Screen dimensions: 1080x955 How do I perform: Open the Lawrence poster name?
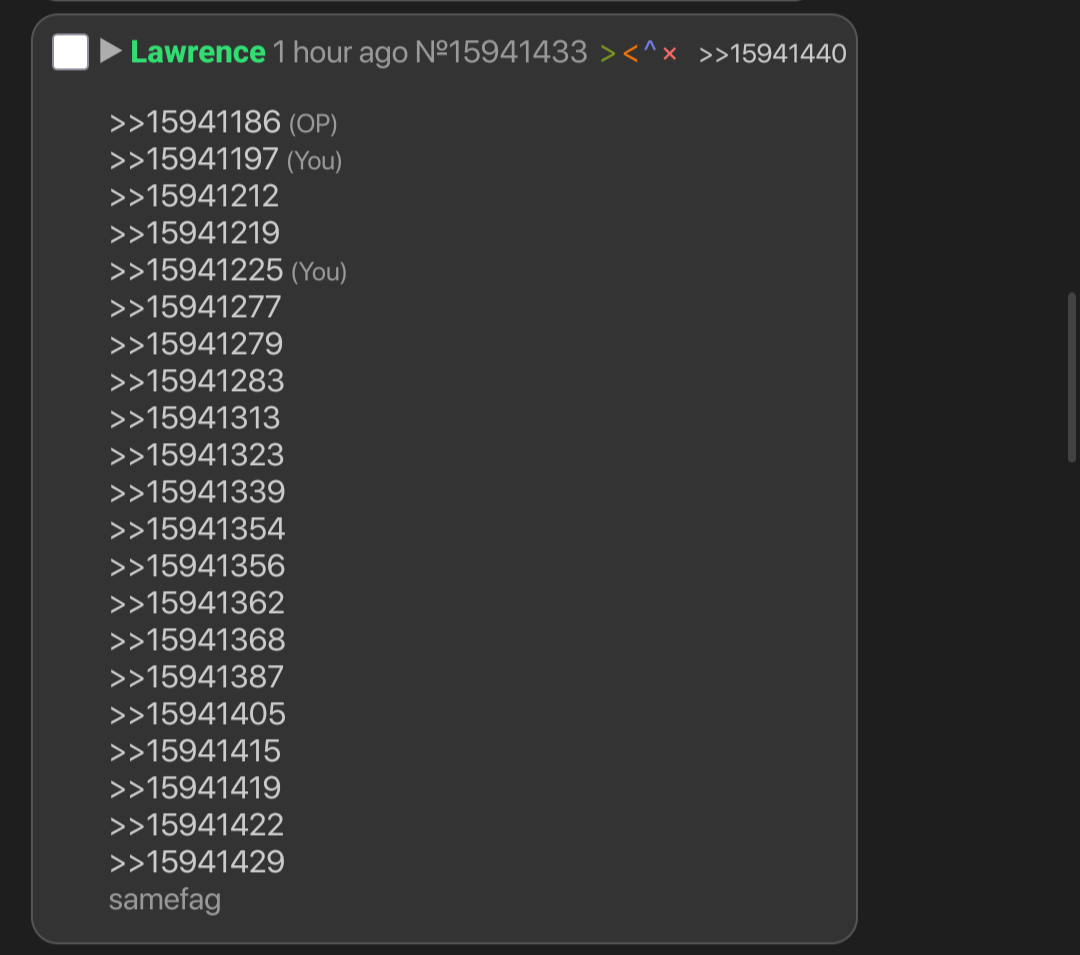coord(198,52)
